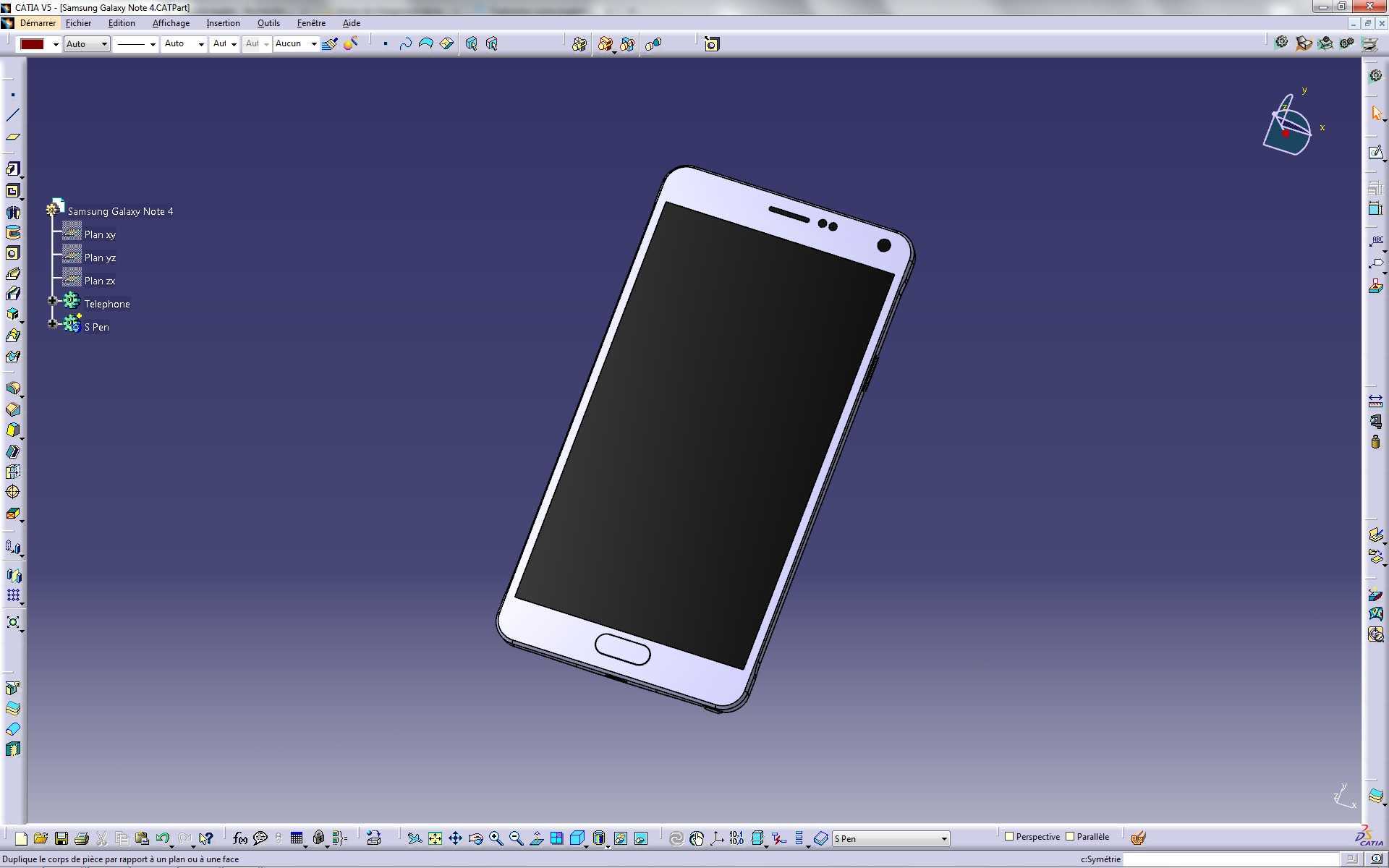The width and height of the screenshot is (1389, 868).
Task: Select the Point tool in left toolbar
Action: [13, 95]
